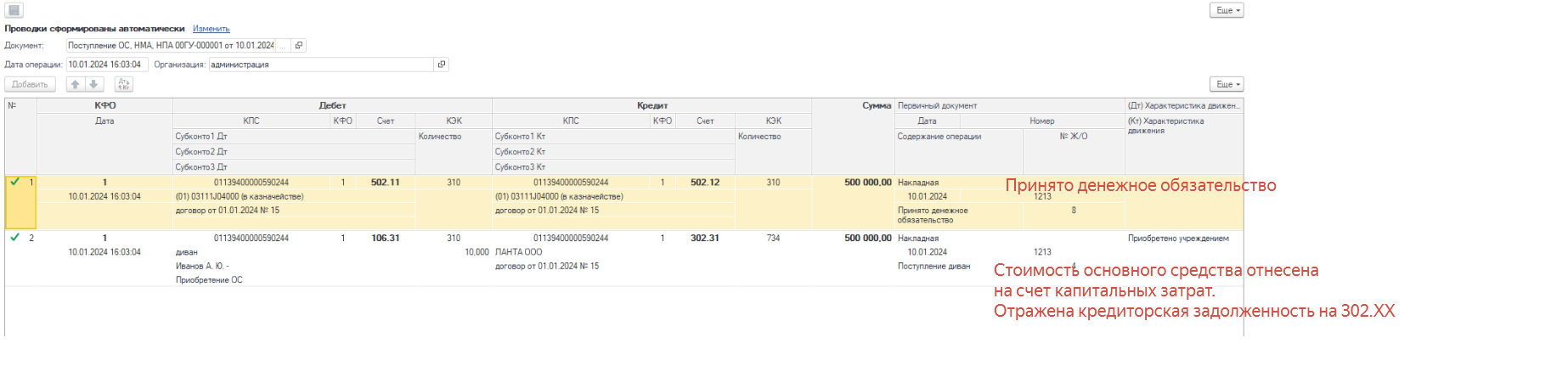This screenshot has width=1568, height=366.
Task: Click the quantity 10,000 cell
Action: (477, 252)
